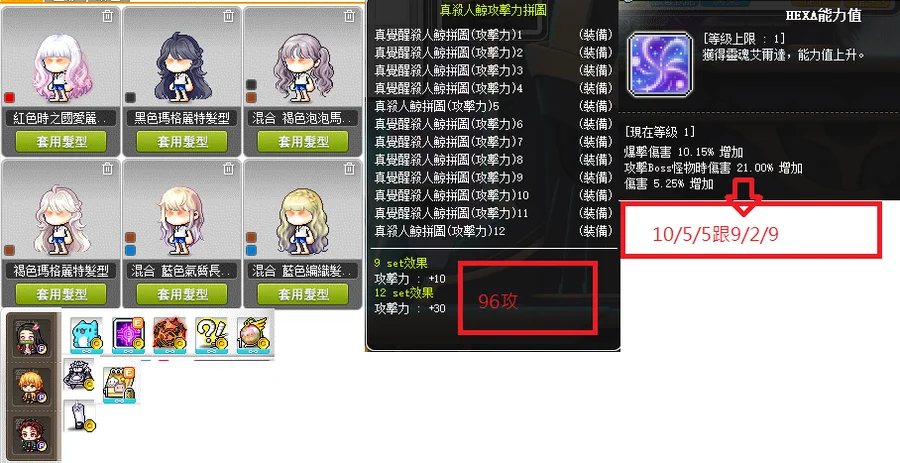Click the fiery red creature icon

coord(169,334)
